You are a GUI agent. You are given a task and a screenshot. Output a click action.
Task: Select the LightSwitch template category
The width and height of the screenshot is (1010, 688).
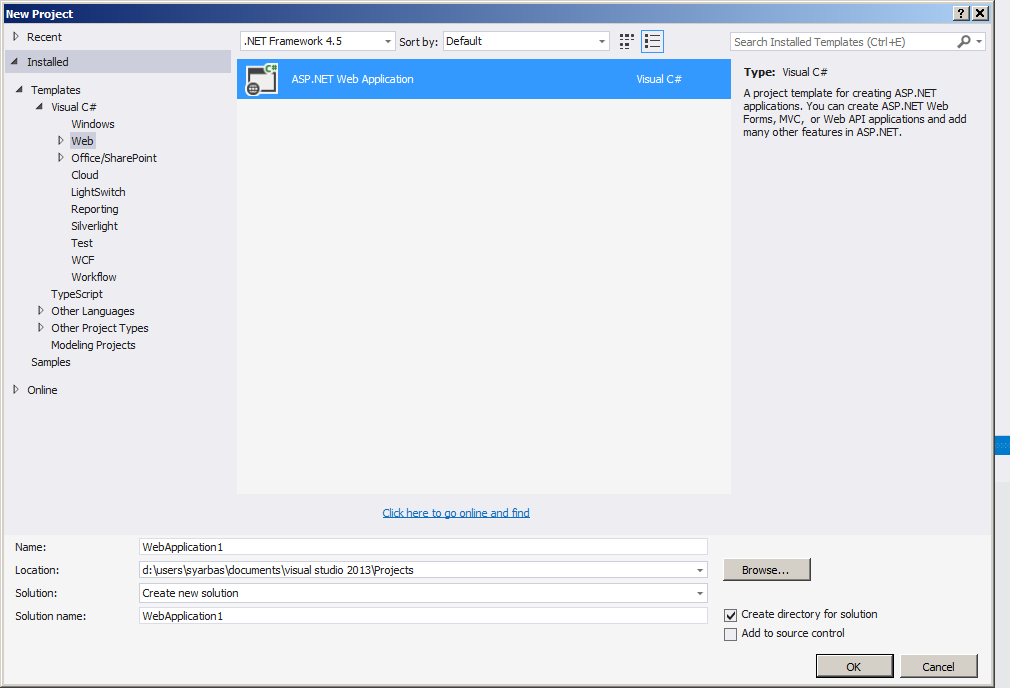[x=98, y=192]
